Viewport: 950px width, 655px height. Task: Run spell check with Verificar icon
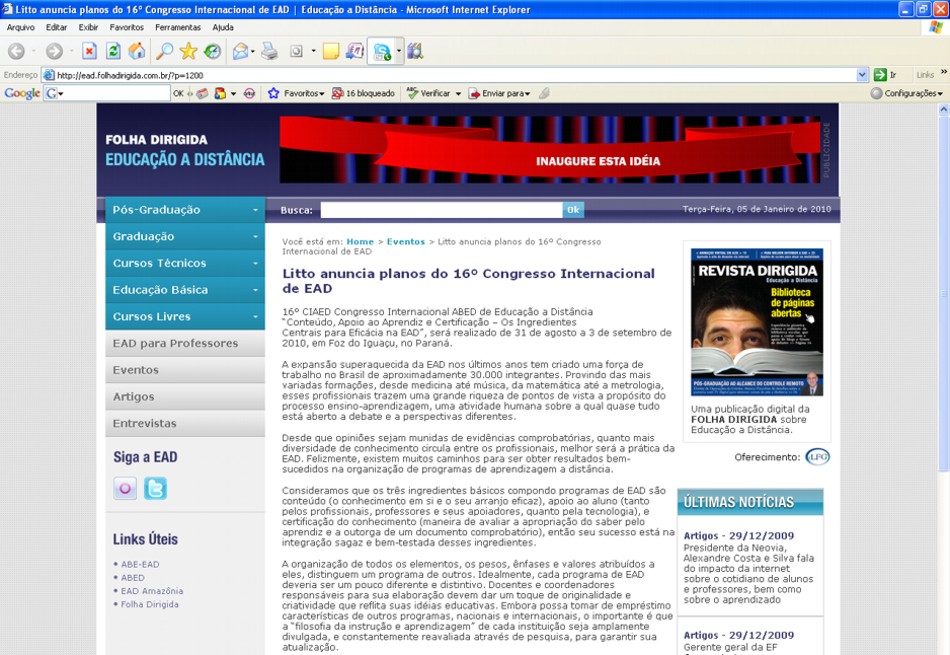[413, 93]
